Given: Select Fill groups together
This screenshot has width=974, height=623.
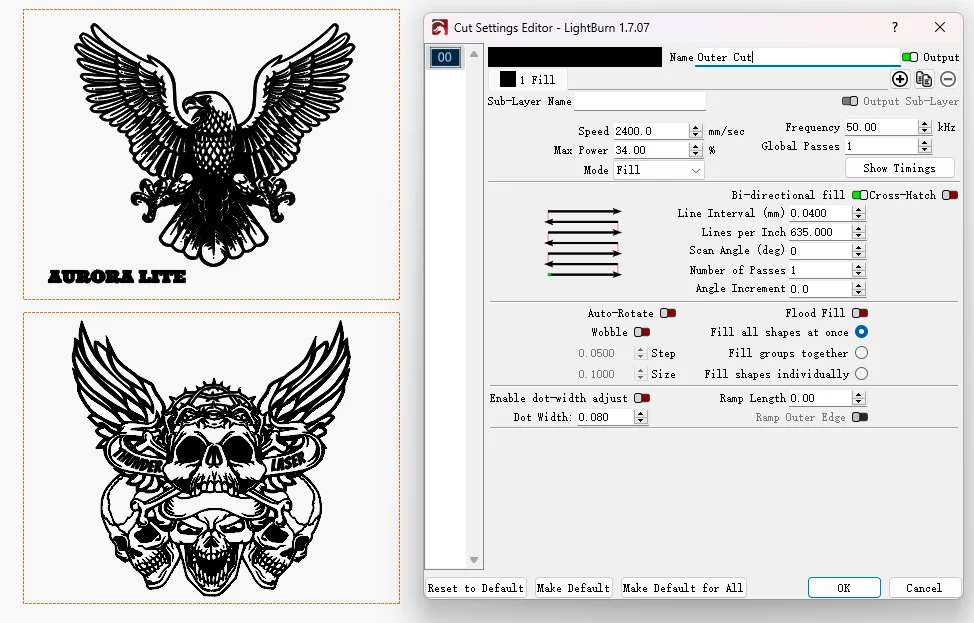Looking at the screenshot, I should (x=861, y=353).
